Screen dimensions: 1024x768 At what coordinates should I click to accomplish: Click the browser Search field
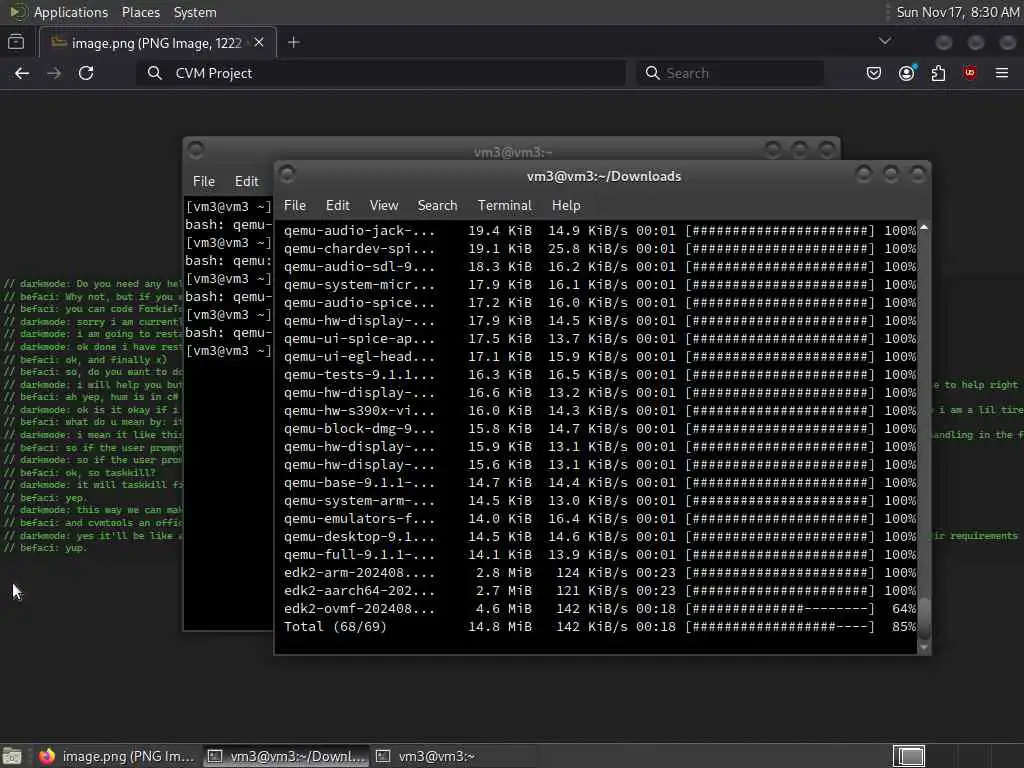coord(730,73)
